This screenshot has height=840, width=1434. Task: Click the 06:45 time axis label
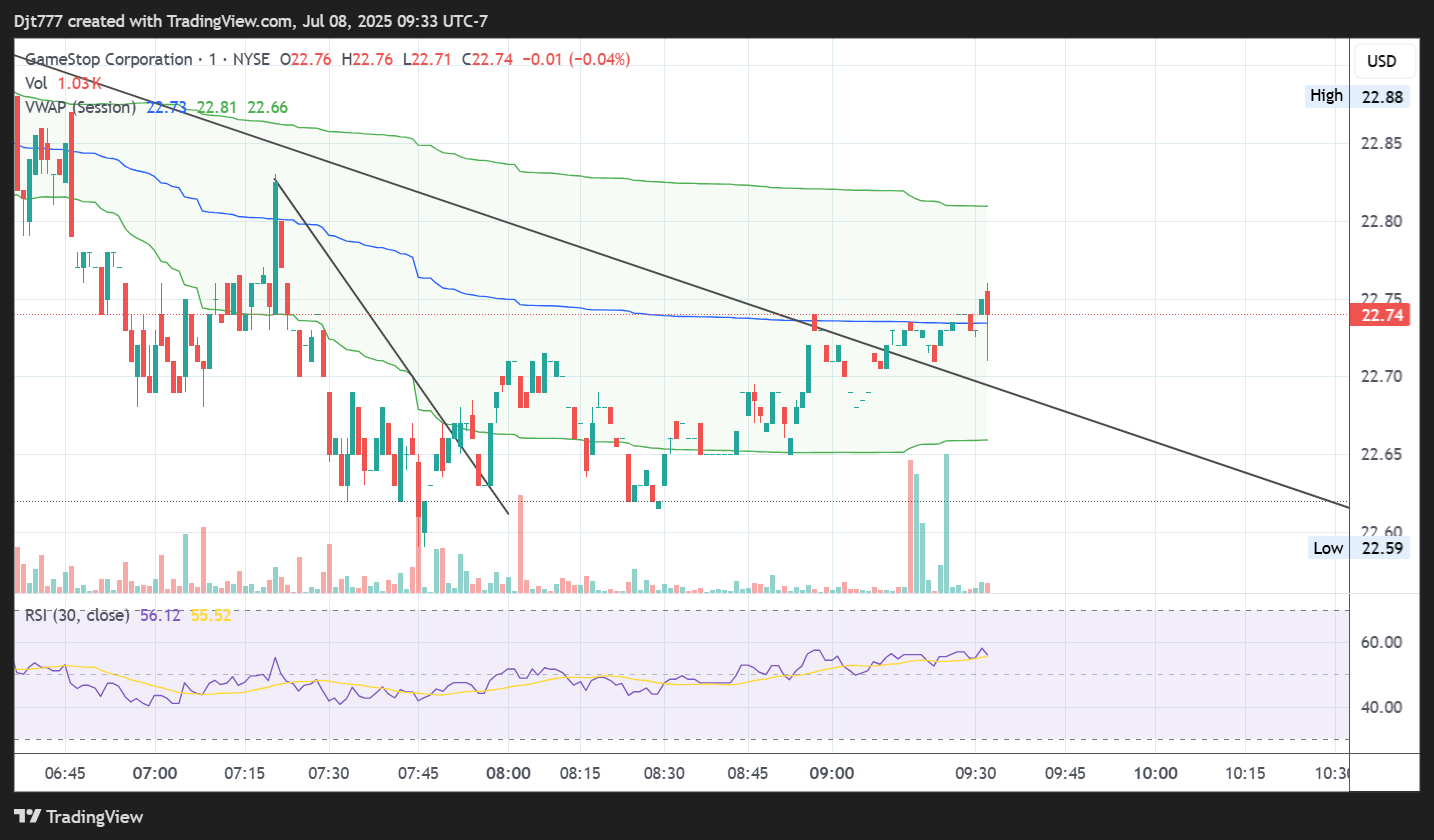tap(65, 773)
